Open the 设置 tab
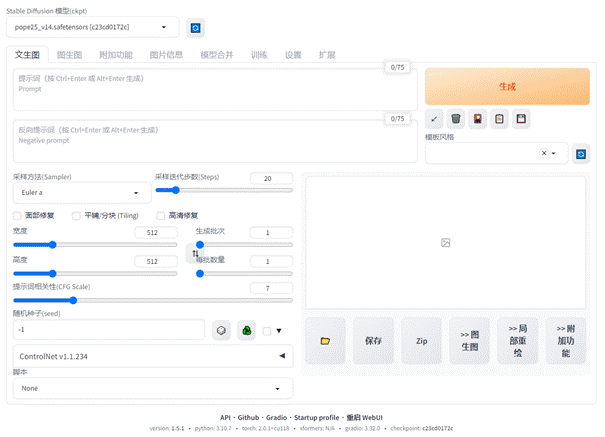 click(x=293, y=55)
